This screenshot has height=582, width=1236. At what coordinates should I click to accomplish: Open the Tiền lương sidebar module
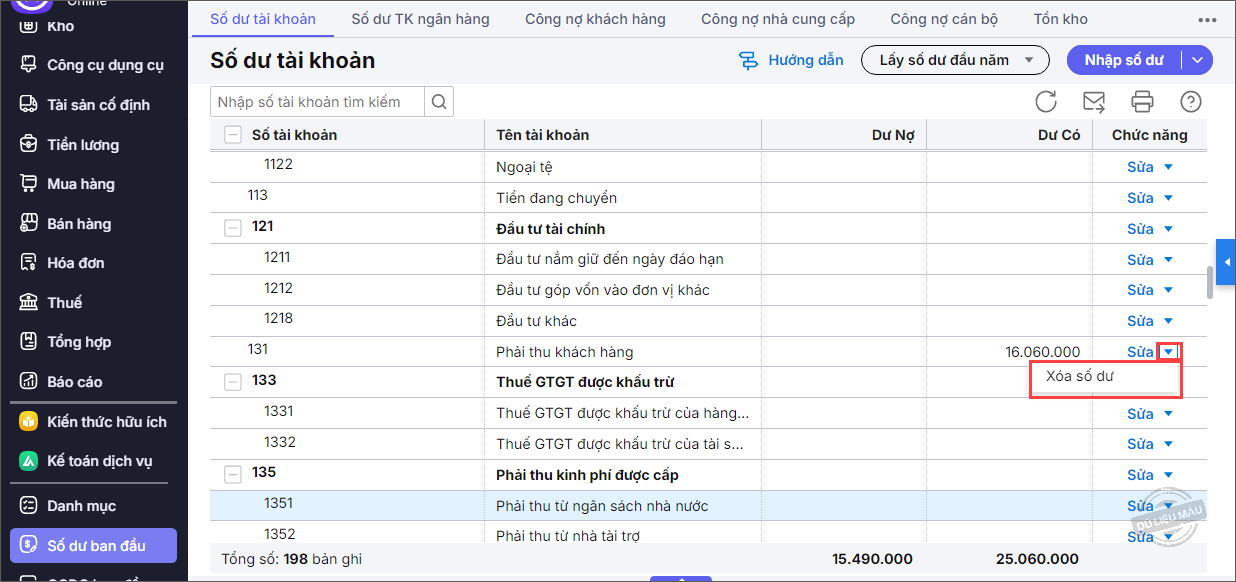(82, 145)
